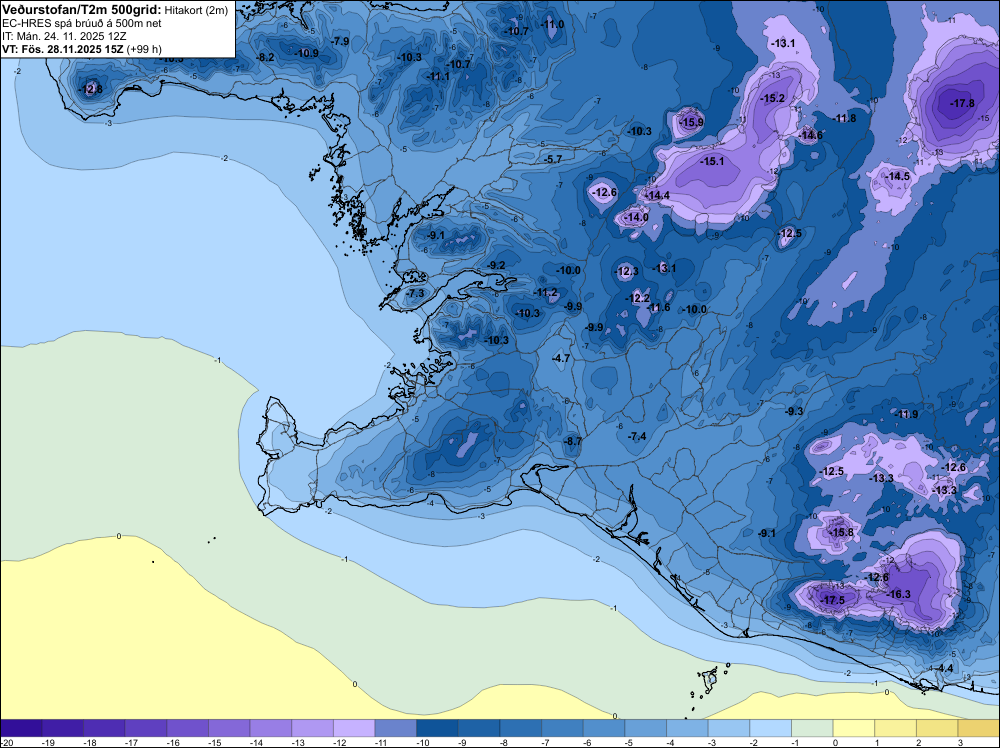
Task: Click the -14.0 temperature label
Action: (636, 217)
